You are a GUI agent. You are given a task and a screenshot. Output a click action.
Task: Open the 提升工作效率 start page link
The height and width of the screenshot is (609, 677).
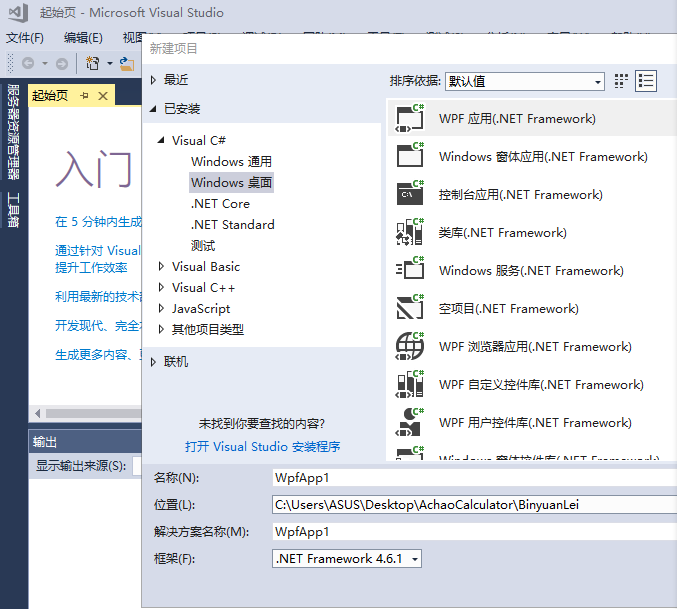[x=91, y=268]
